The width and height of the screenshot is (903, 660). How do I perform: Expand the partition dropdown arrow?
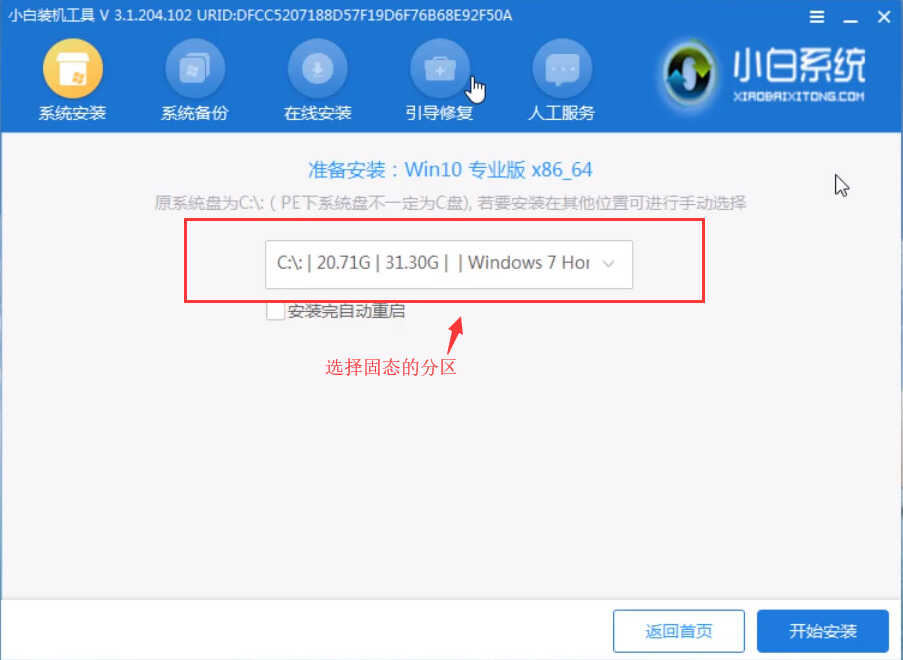coord(608,264)
